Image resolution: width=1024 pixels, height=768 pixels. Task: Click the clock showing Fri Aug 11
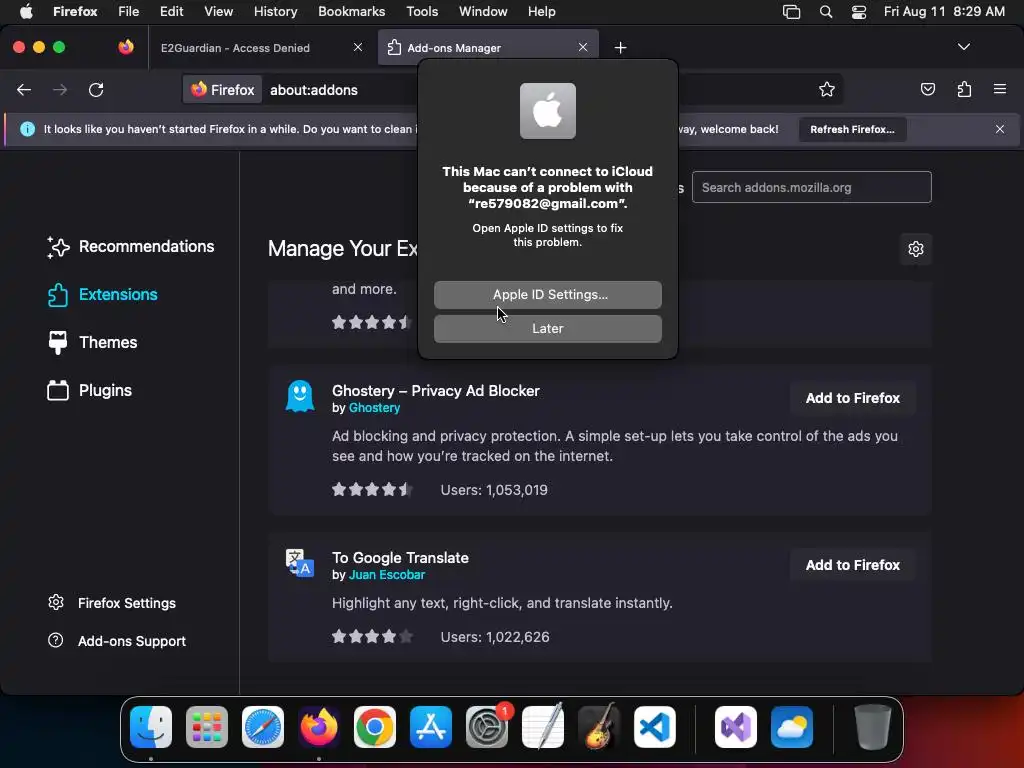(x=944, y=11)
